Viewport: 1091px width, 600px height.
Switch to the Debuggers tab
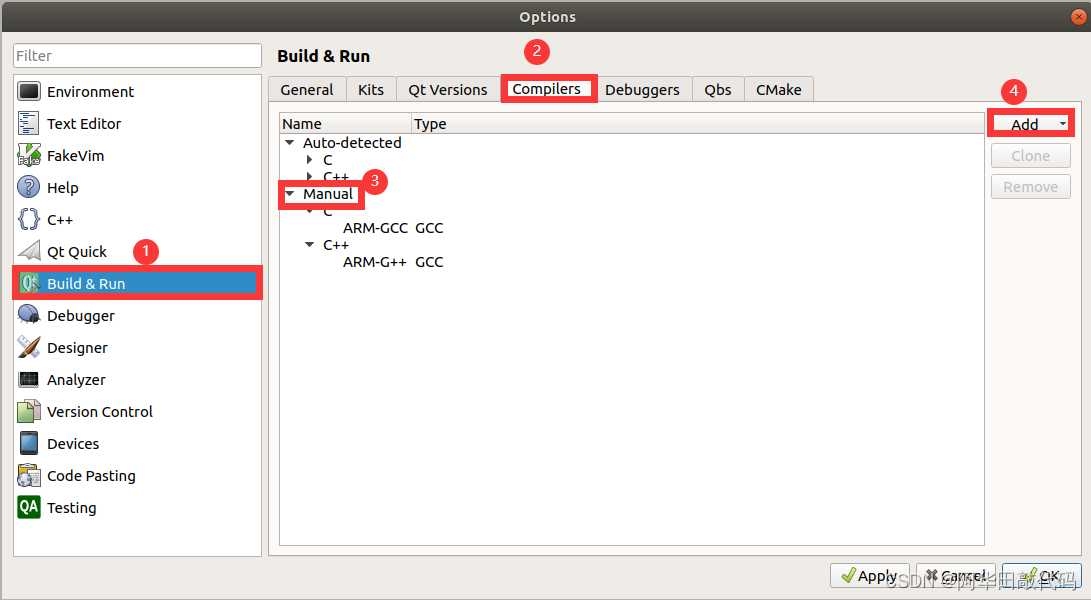coord(643,89)
